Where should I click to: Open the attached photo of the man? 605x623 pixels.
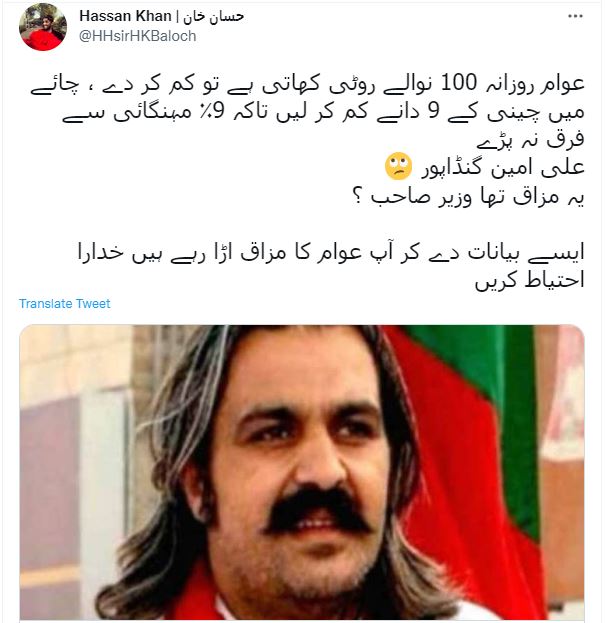click(x=302, y=472)
